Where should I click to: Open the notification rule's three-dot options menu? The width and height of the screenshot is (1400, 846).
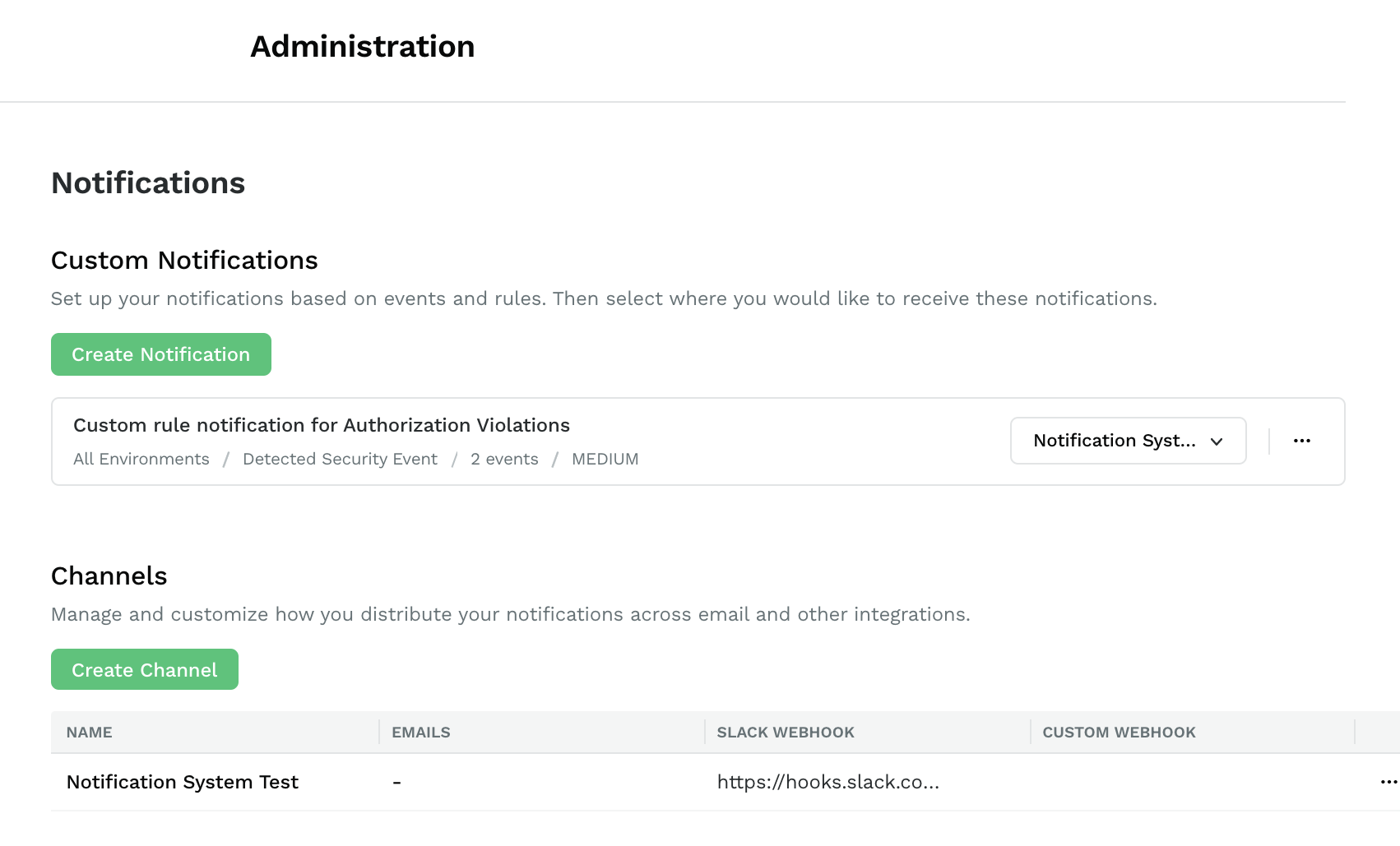pos(1301,441)
